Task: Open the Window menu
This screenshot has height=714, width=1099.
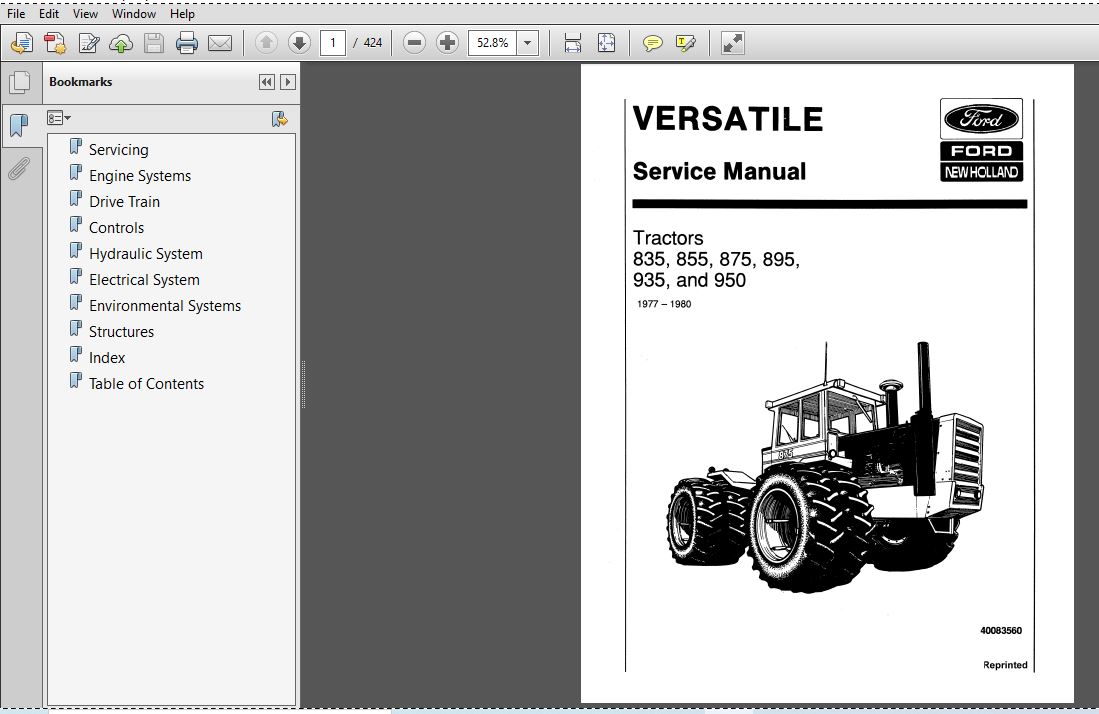Action: tap(133, 13)
